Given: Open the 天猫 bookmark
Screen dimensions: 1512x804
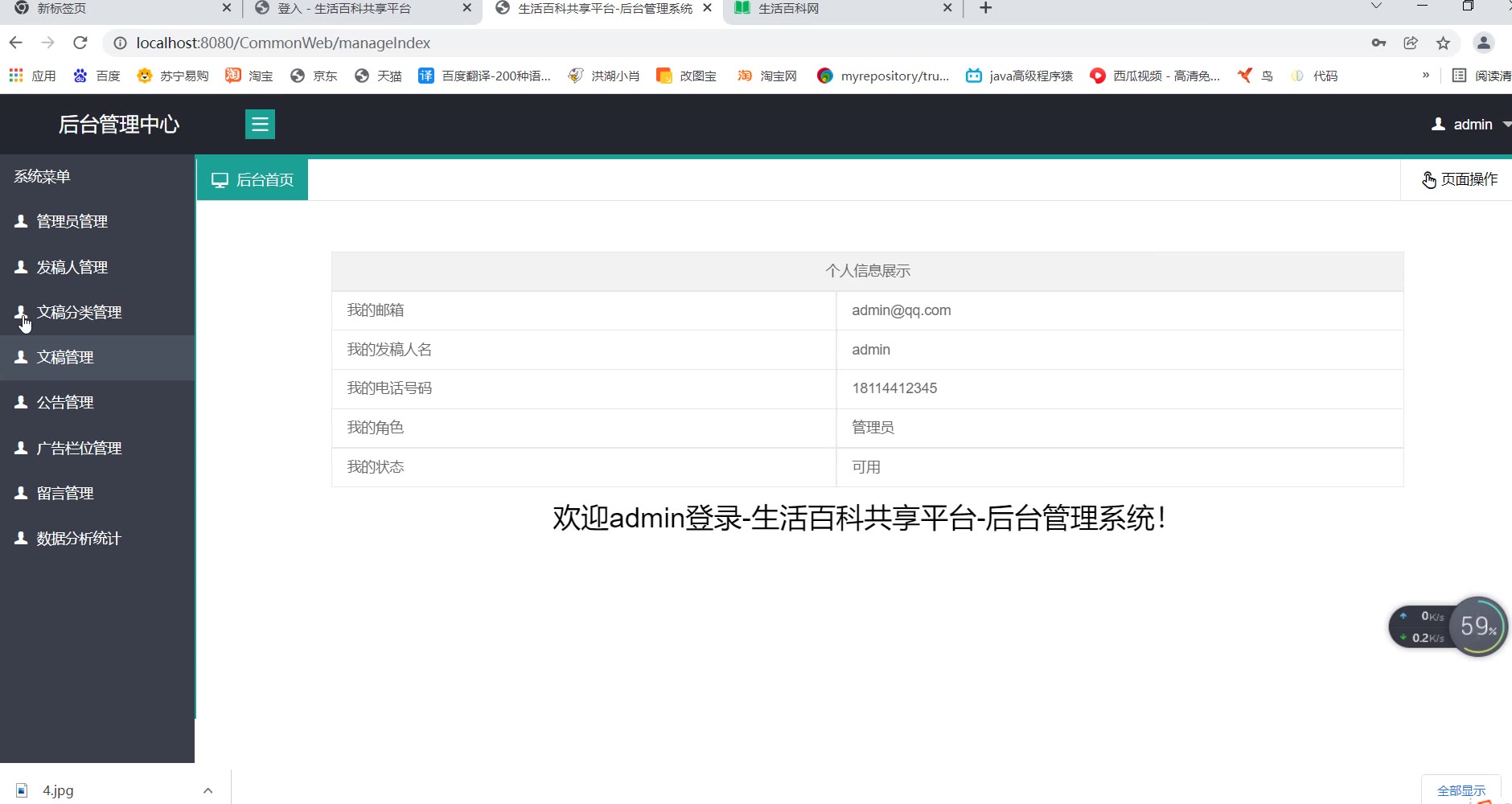Looking at the screenshot, I should click(378, 76).
